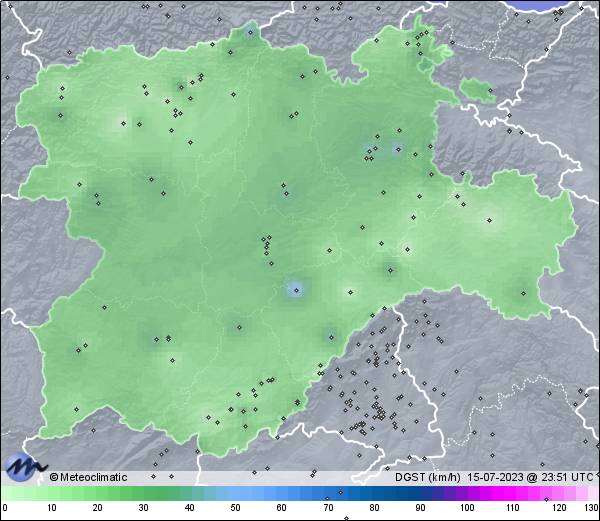Click the 10 label on the wind scale
This screenshot has width=600, height=521.
[51, 508]
